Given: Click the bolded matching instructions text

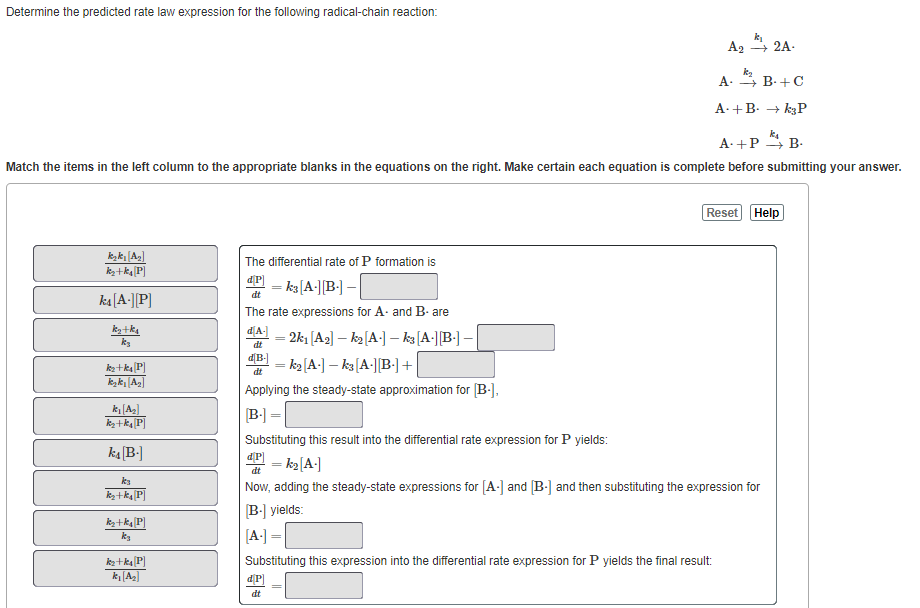Looking at the screenshot, I should coord(450,168).
